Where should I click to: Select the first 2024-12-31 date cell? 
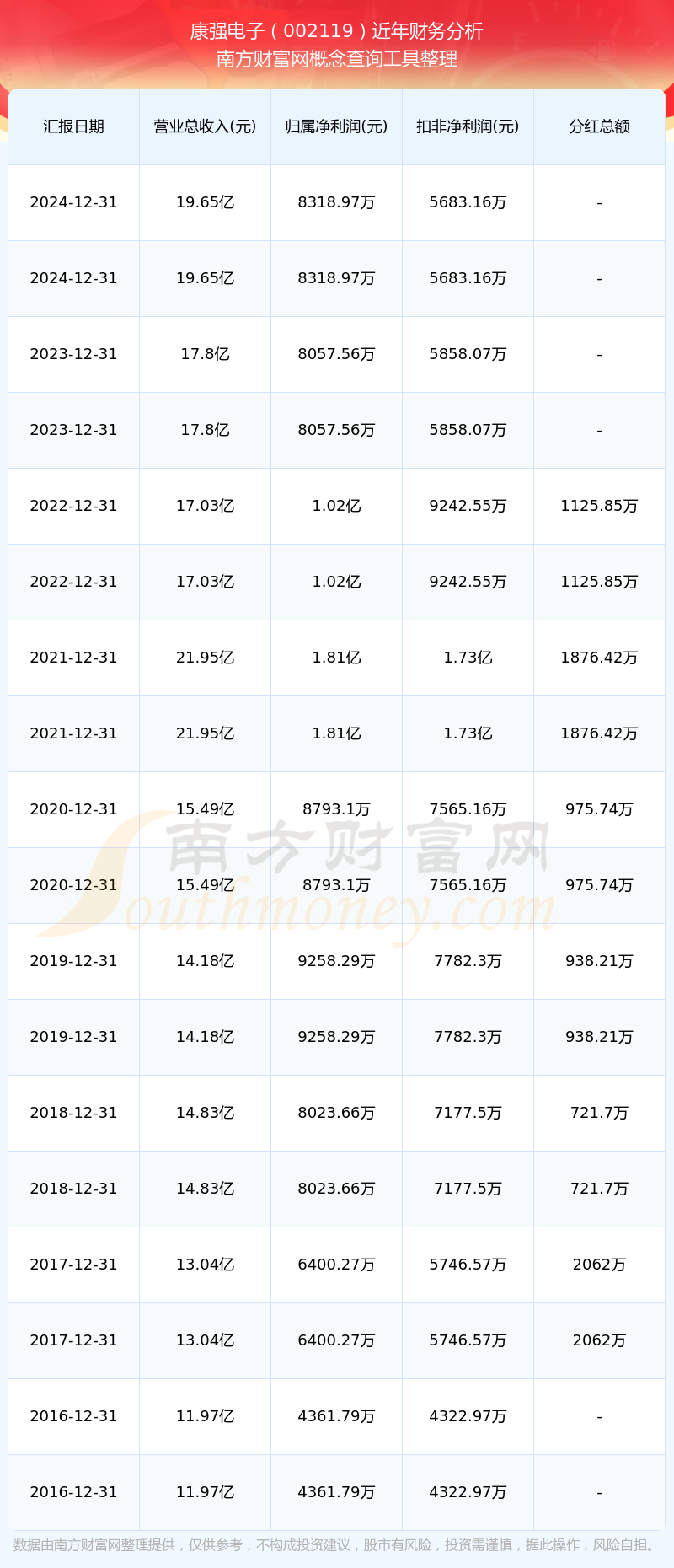[x=74, y=202]
